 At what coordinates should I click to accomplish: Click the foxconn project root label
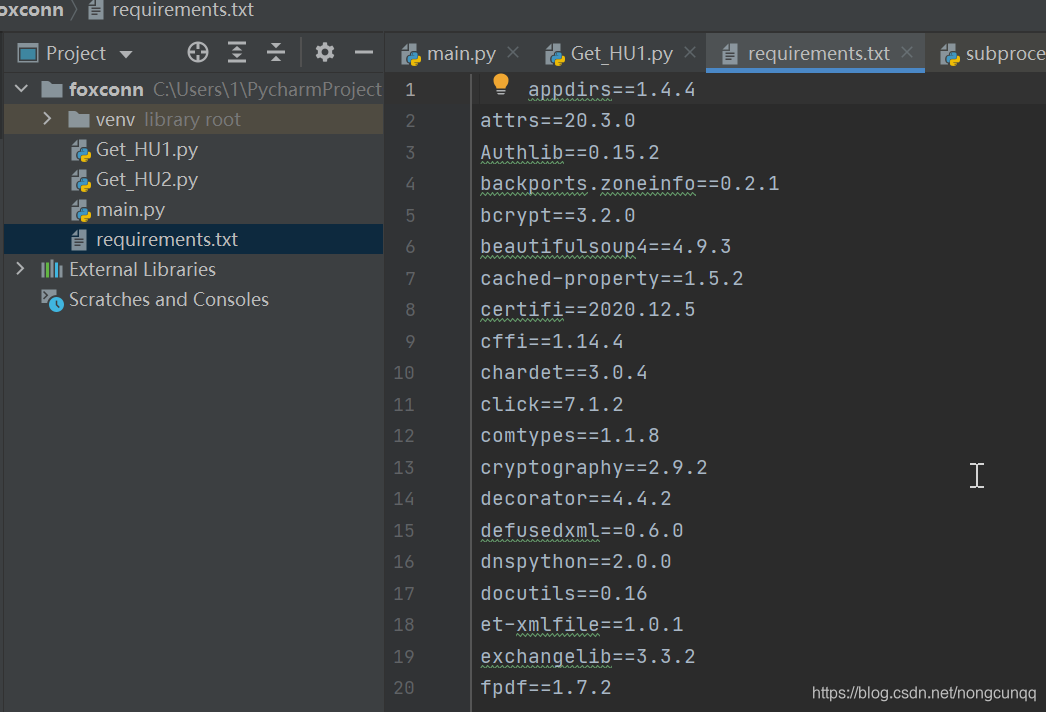pyautogui.click(x=106, y=89)
